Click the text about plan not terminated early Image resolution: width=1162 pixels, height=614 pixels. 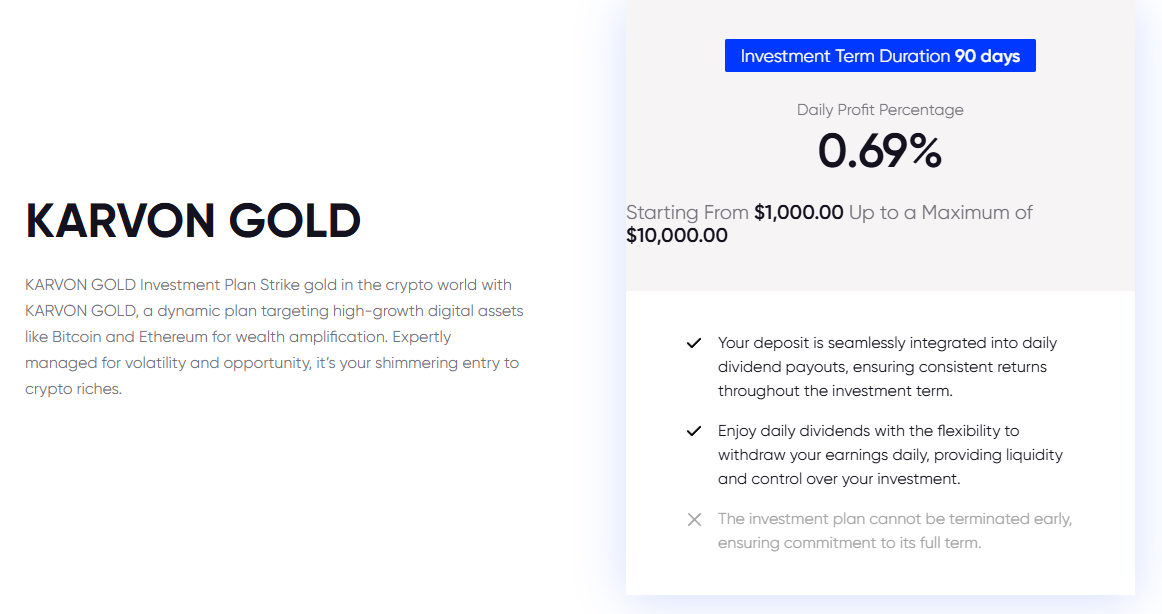pyautogui.click(x=894, y=530)
